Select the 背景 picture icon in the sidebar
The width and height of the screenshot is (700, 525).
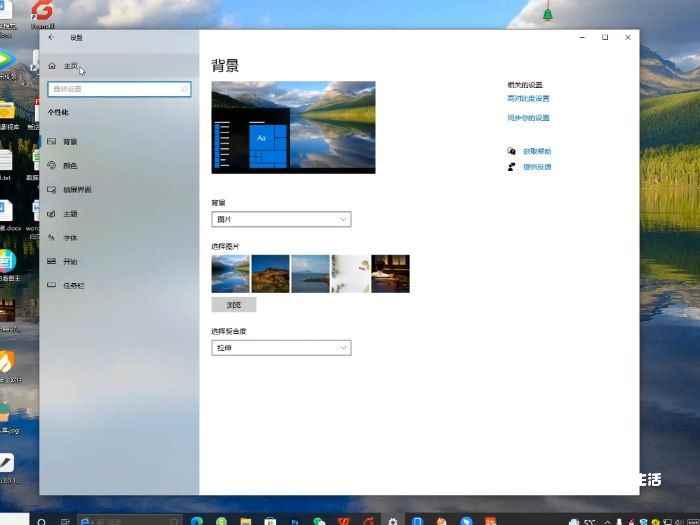point(52,142)
